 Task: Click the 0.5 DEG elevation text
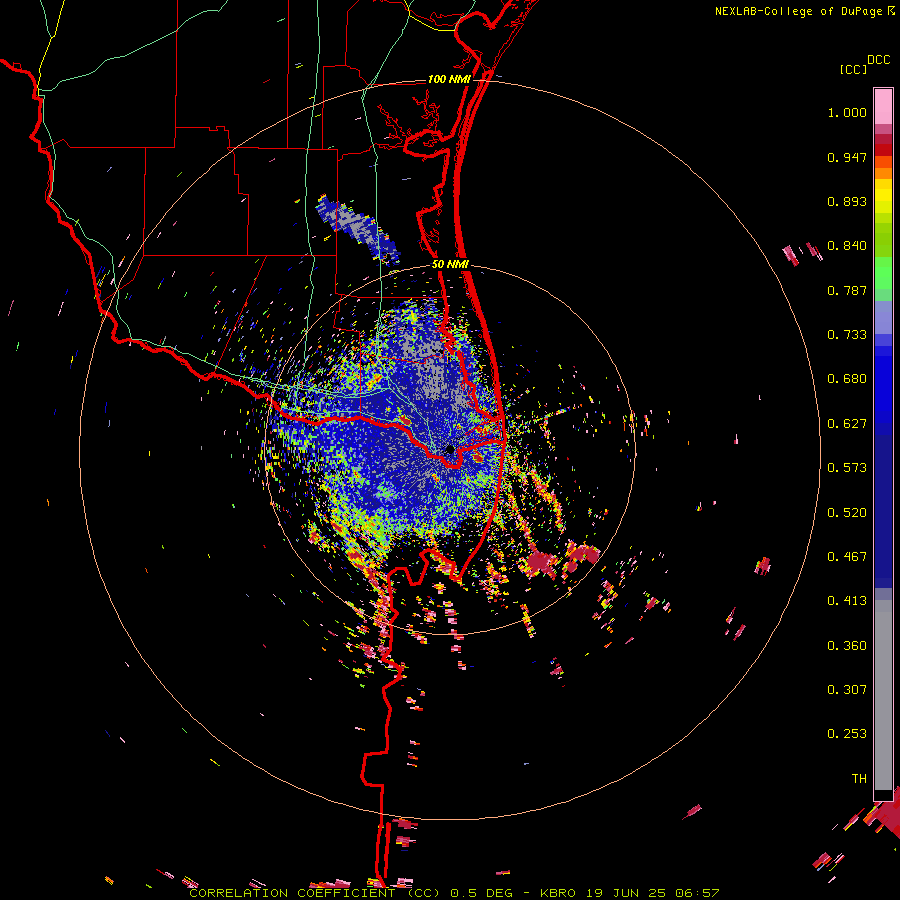coord(480,893)
